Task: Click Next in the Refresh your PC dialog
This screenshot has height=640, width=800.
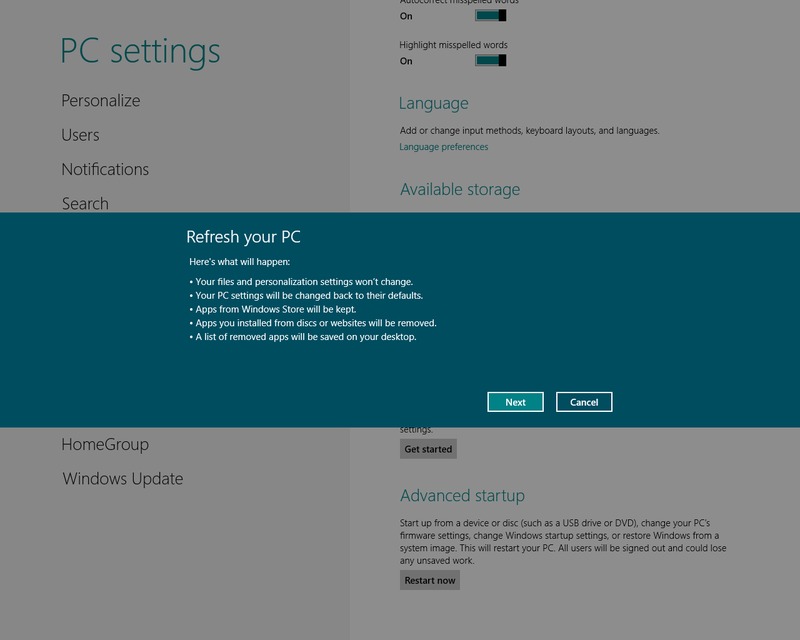Action: (x=515, y=402)
